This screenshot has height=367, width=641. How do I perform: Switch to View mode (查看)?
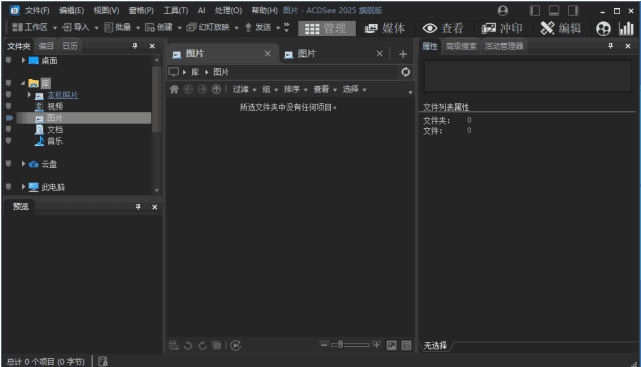[443, 28]
